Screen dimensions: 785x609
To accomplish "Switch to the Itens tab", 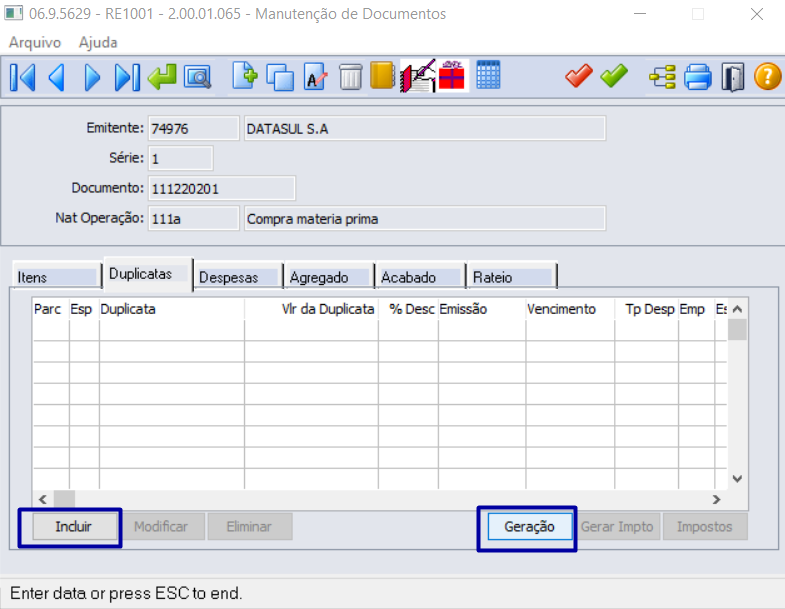I will click(56, 277).
